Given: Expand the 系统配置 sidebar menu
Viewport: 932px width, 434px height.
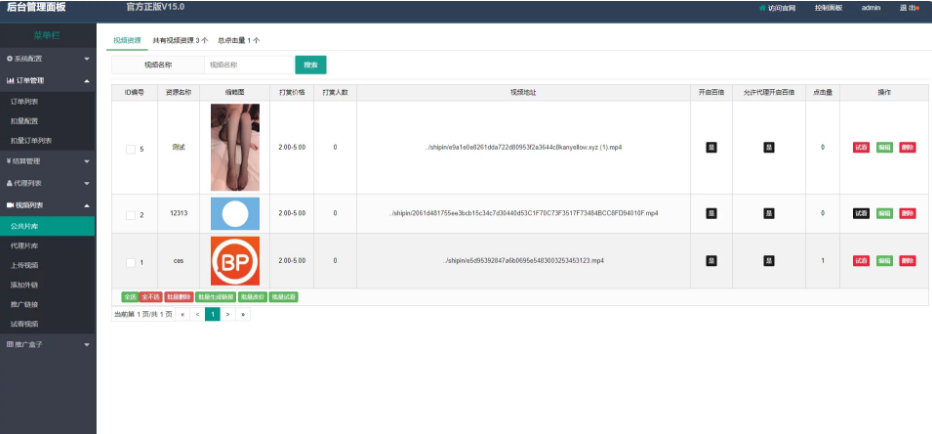Looking at the screenshot, I should 48,59.
